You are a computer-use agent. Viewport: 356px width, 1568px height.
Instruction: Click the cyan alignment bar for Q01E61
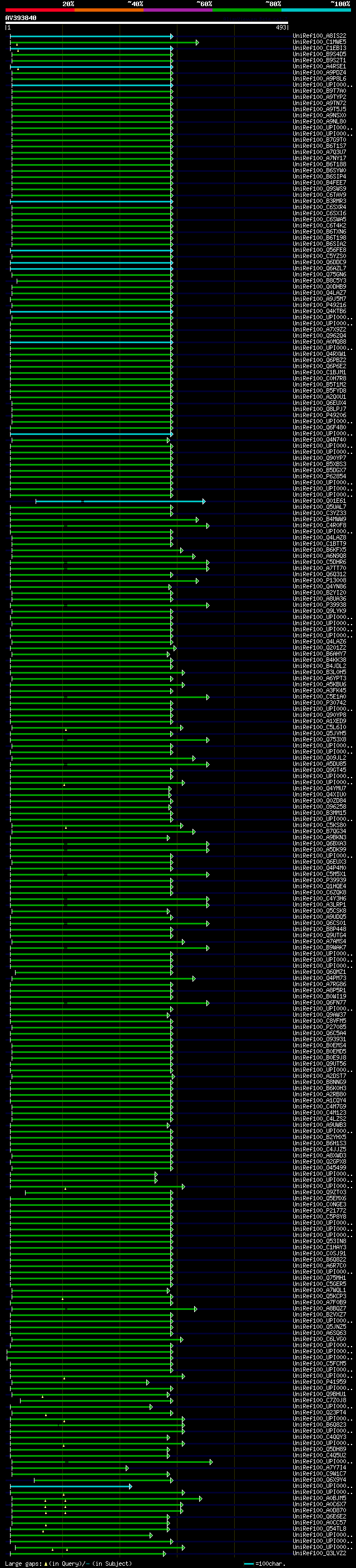pyautogui.click(x=121, y=501)
